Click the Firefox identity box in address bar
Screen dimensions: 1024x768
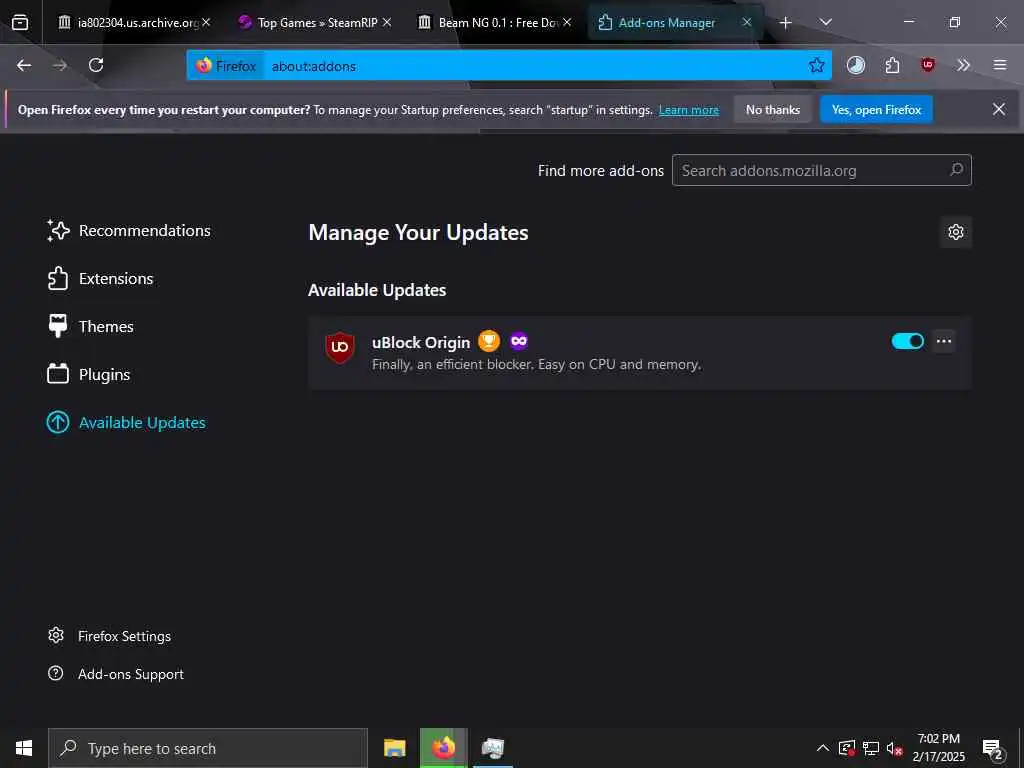point(226,66)
